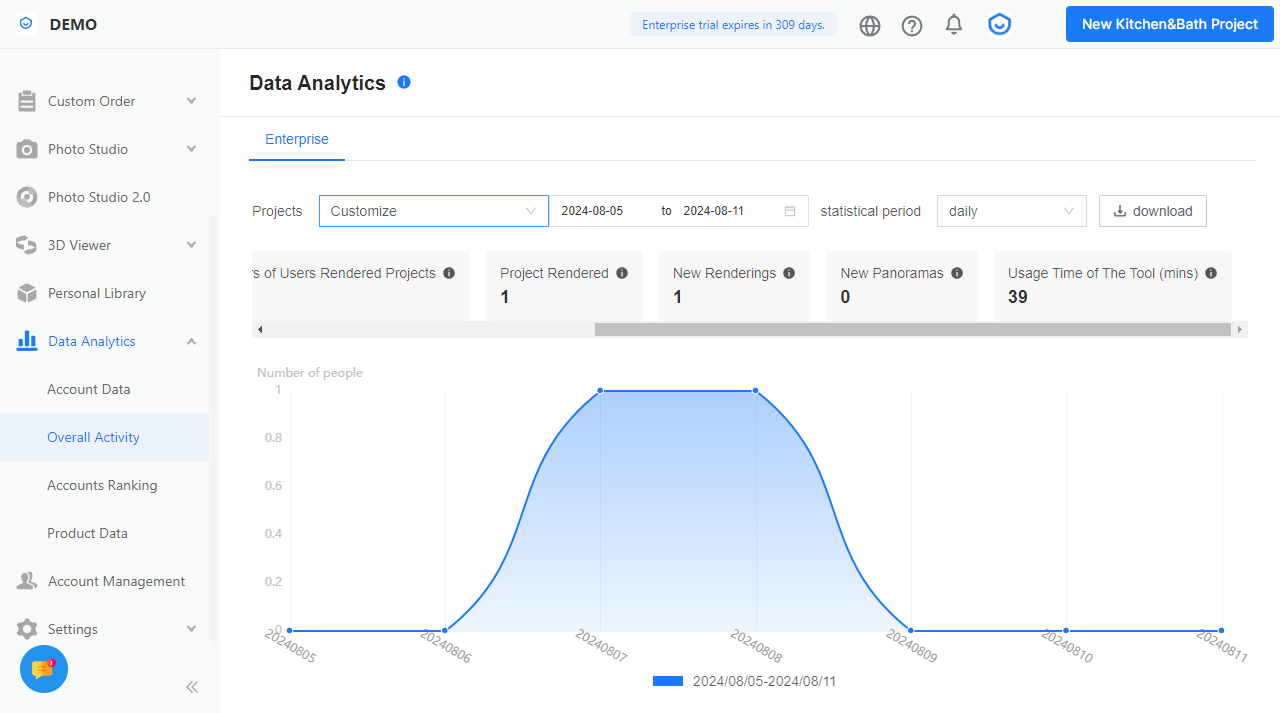This screenshot has height=713, width=1280.
Task: Click New Kitchen&Bath Project button
Action: point(1169,24)
